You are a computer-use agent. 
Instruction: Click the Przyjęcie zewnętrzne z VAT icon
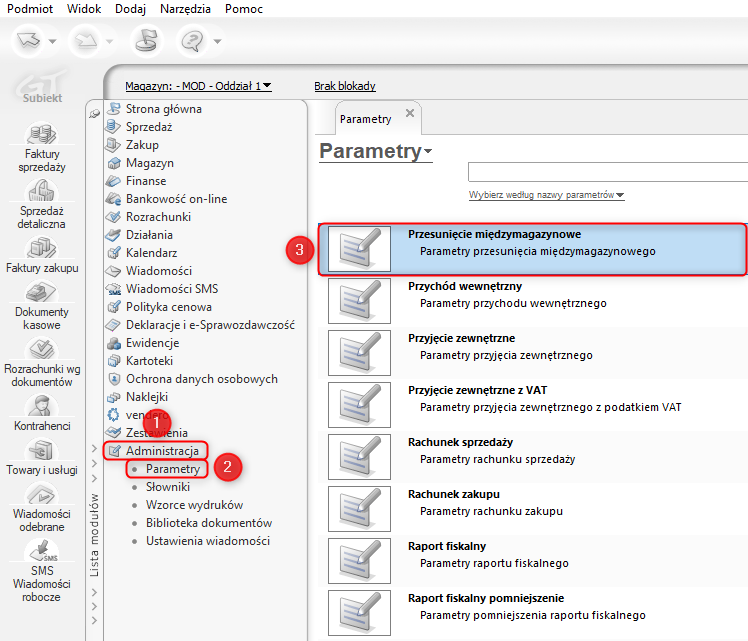pos(359,405)
